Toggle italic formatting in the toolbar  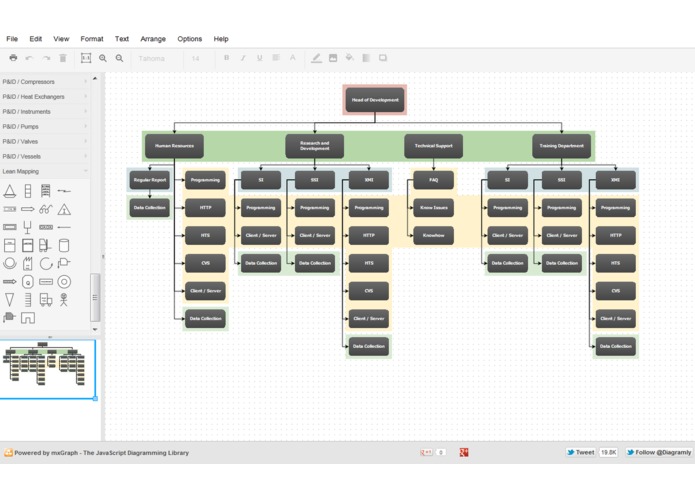(x=243, y=58)
